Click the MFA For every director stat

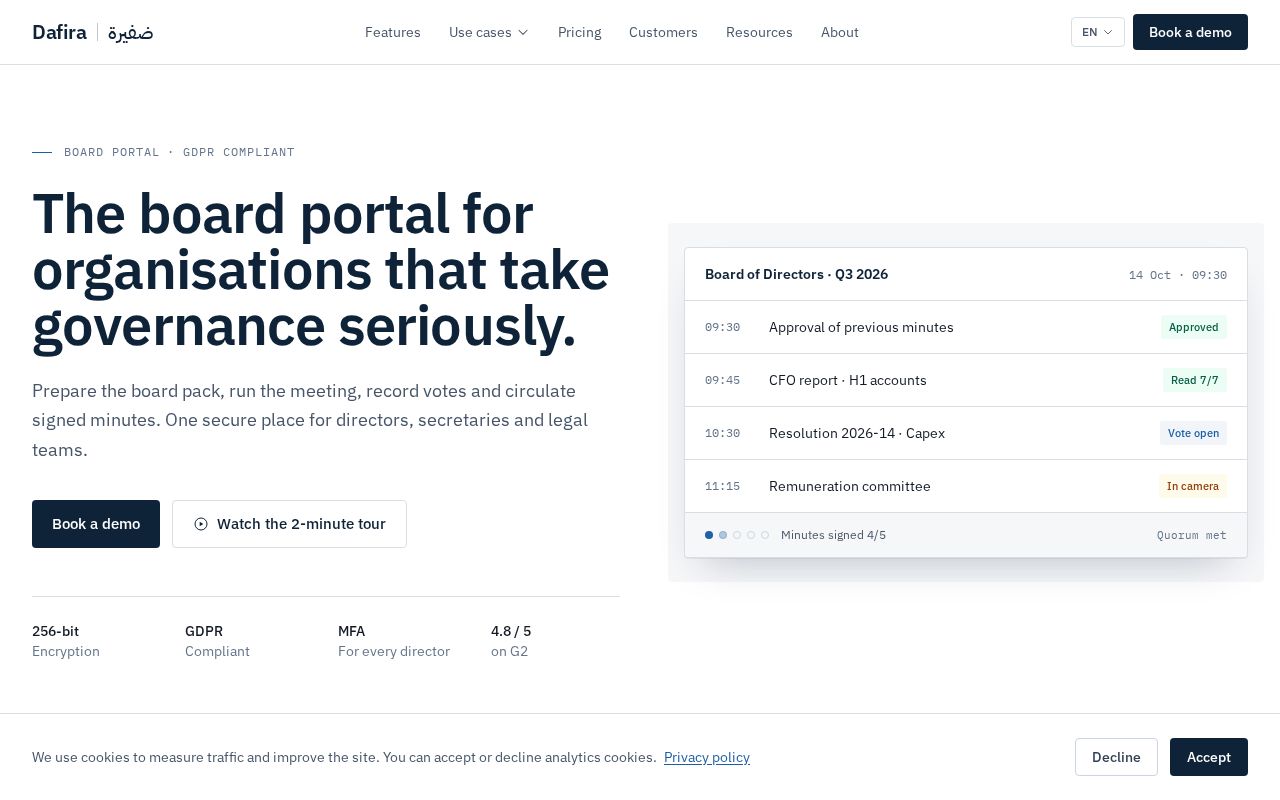[394, 641]
